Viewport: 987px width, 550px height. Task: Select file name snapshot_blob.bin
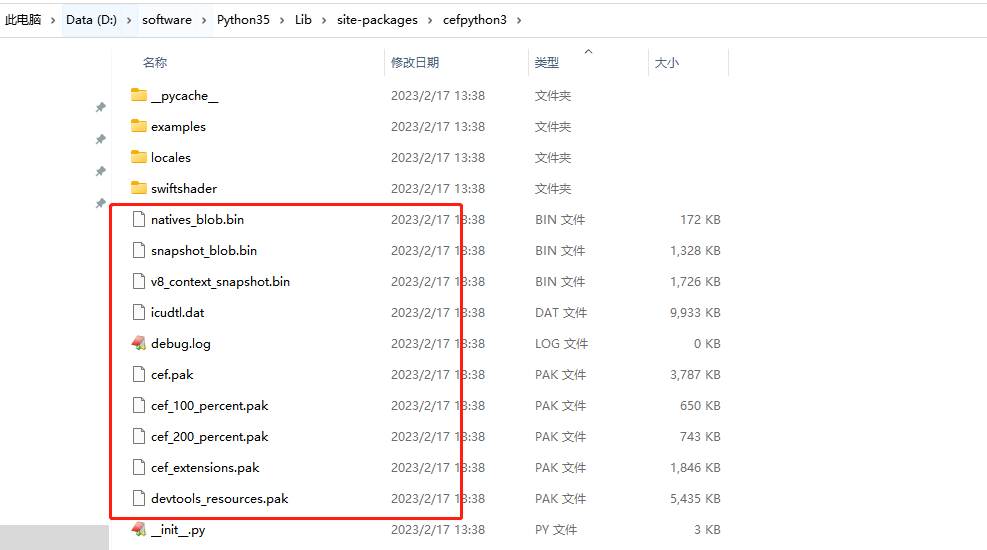point(204,250)
